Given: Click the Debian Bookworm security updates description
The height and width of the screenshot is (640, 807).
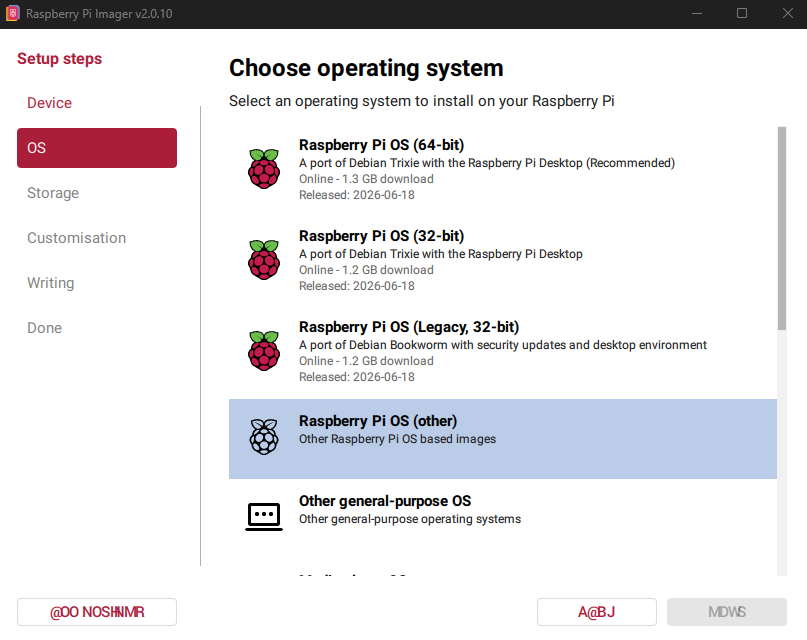Looking at the screenshot, I should pos(503,345).
